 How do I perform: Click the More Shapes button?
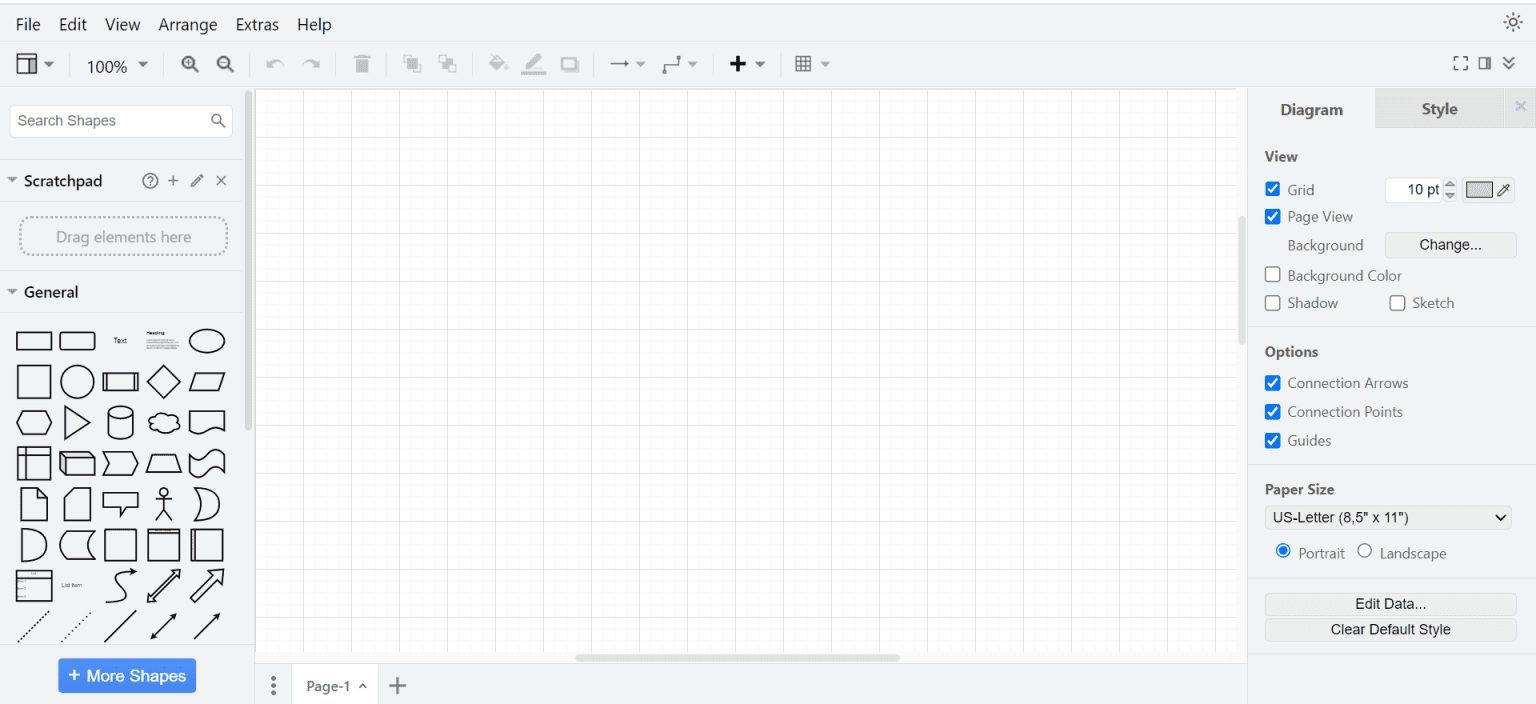pos(126,675)
